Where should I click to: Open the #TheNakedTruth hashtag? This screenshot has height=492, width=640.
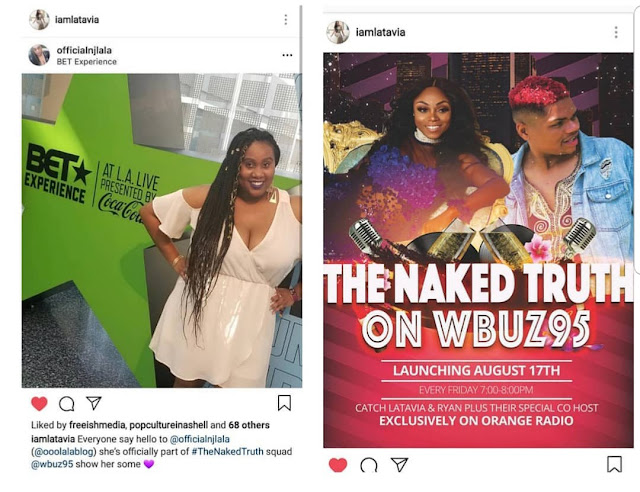pos(227,452)
